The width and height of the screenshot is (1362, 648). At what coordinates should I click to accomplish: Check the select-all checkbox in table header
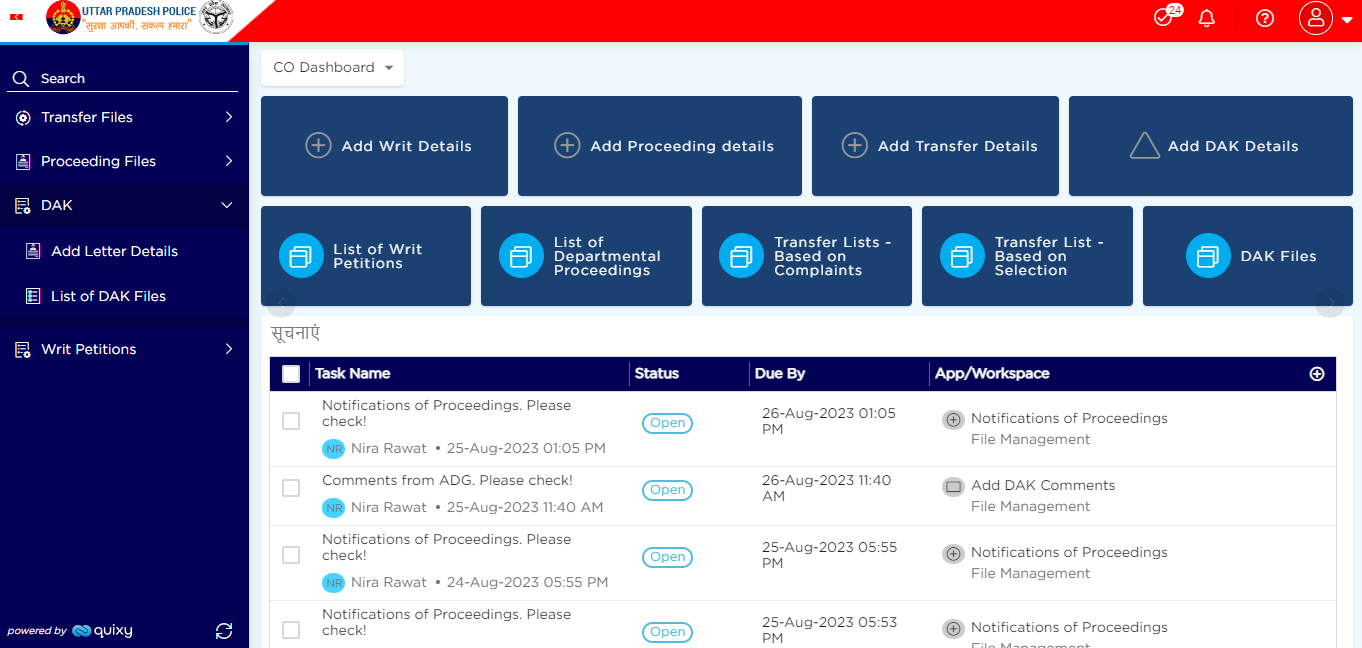[291, 373]
